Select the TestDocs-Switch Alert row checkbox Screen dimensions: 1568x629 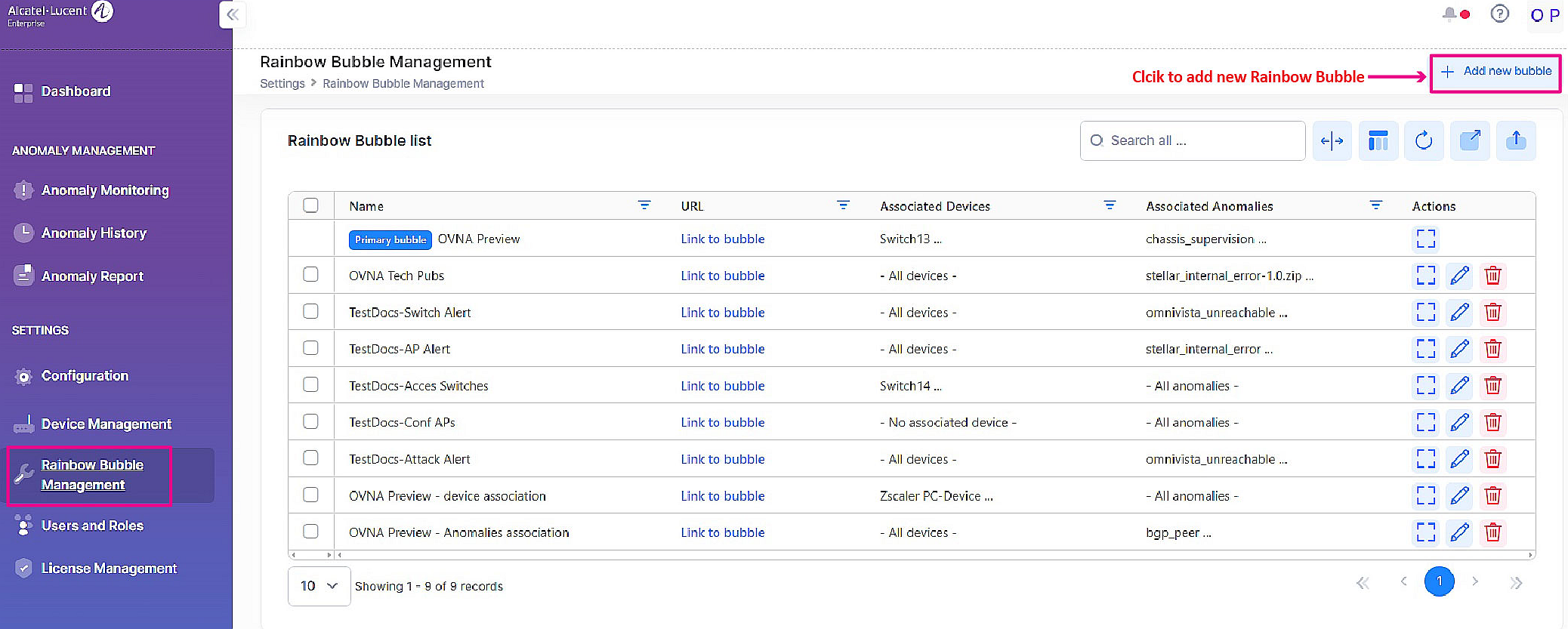pos(310,311)
